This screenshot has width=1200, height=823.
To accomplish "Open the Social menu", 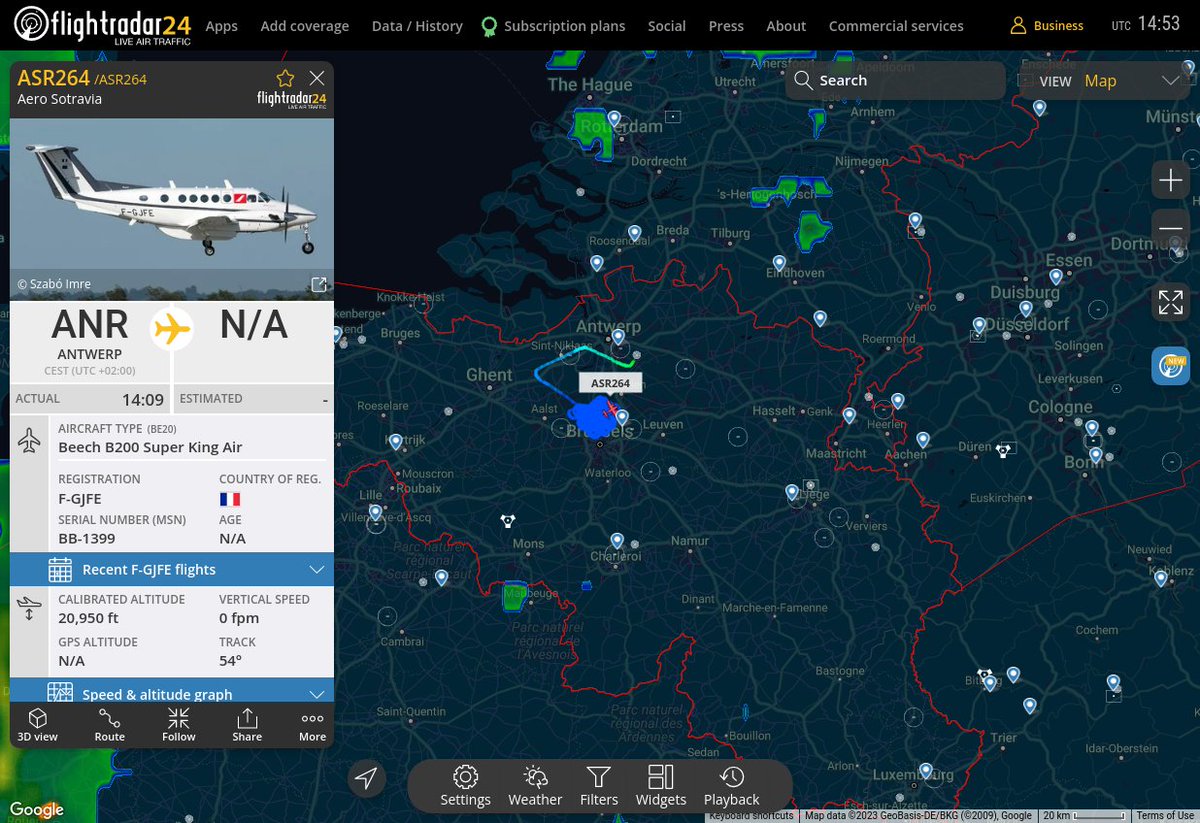I will pos(667,26).
